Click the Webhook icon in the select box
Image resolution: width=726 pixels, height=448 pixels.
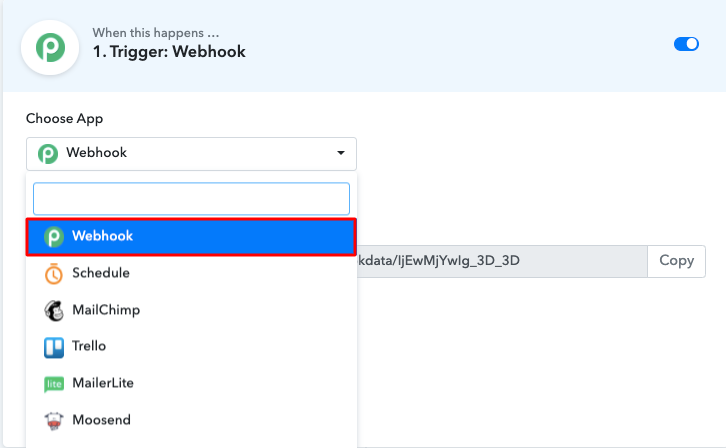point(48,154)
